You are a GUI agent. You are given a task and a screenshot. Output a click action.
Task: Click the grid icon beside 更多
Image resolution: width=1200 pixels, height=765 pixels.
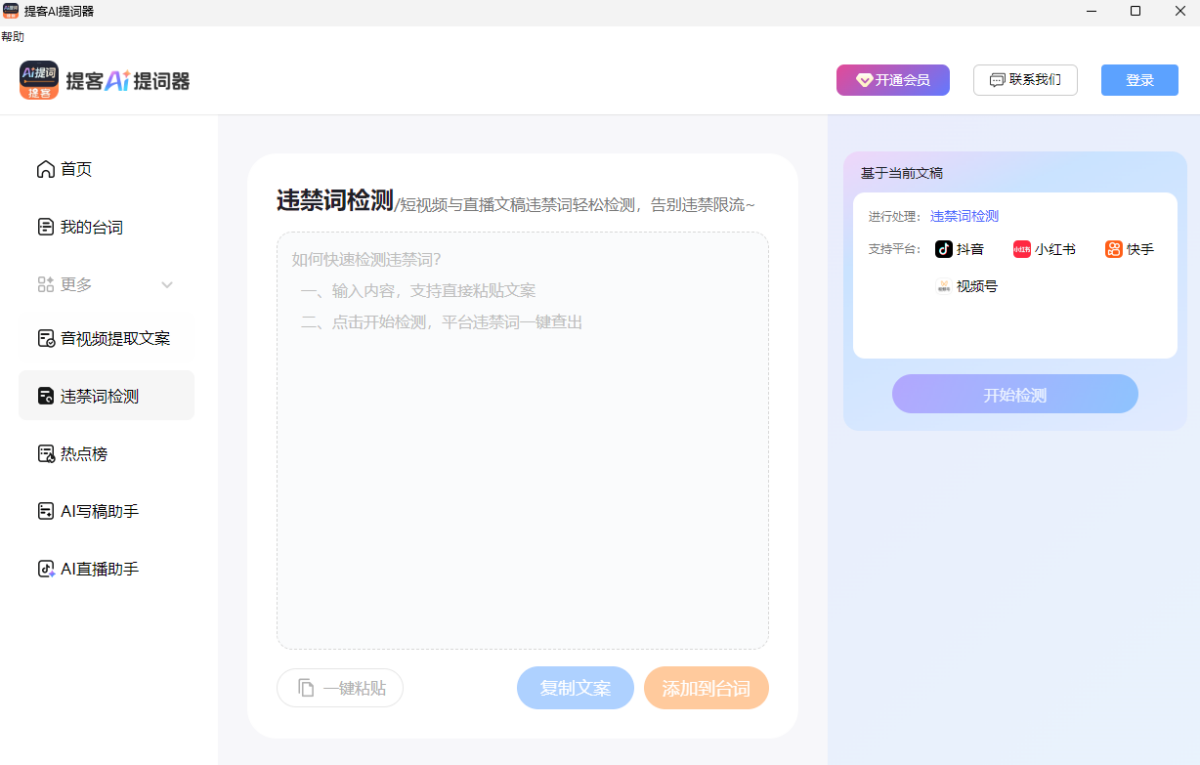(x=45, y=284)
